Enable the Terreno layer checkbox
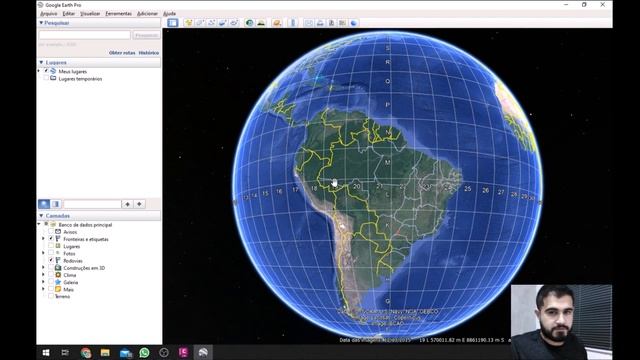 pos(51,296)
